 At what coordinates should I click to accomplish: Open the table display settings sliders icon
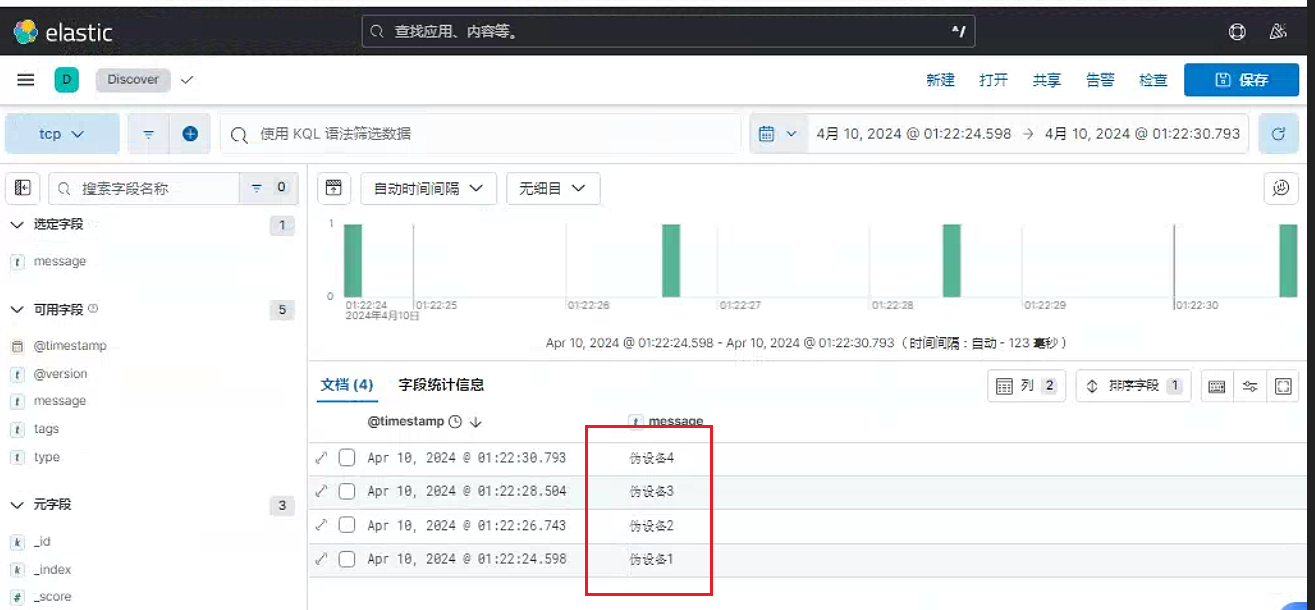pyautogui.click(x=1250, y=386)
